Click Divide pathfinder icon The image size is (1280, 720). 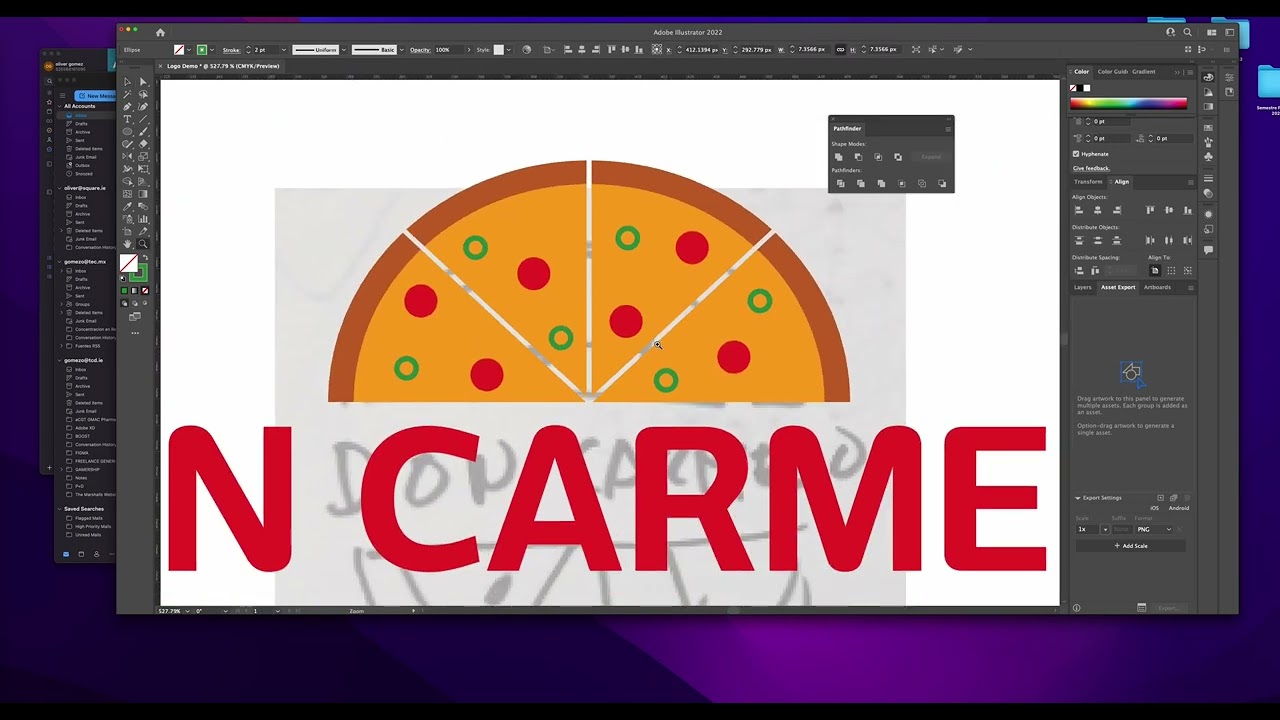[841, 183]
